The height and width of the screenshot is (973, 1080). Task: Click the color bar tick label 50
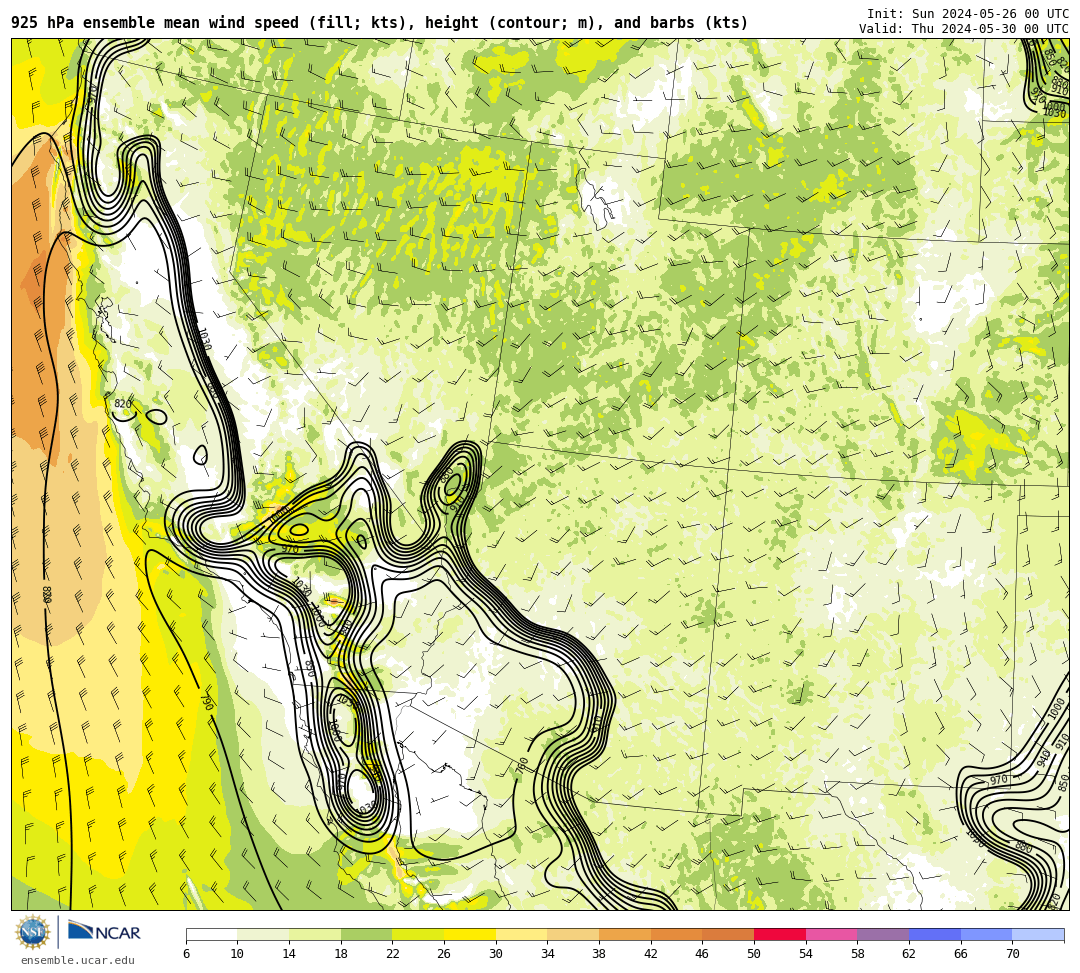pyautogui.click(x=754, y=954)
